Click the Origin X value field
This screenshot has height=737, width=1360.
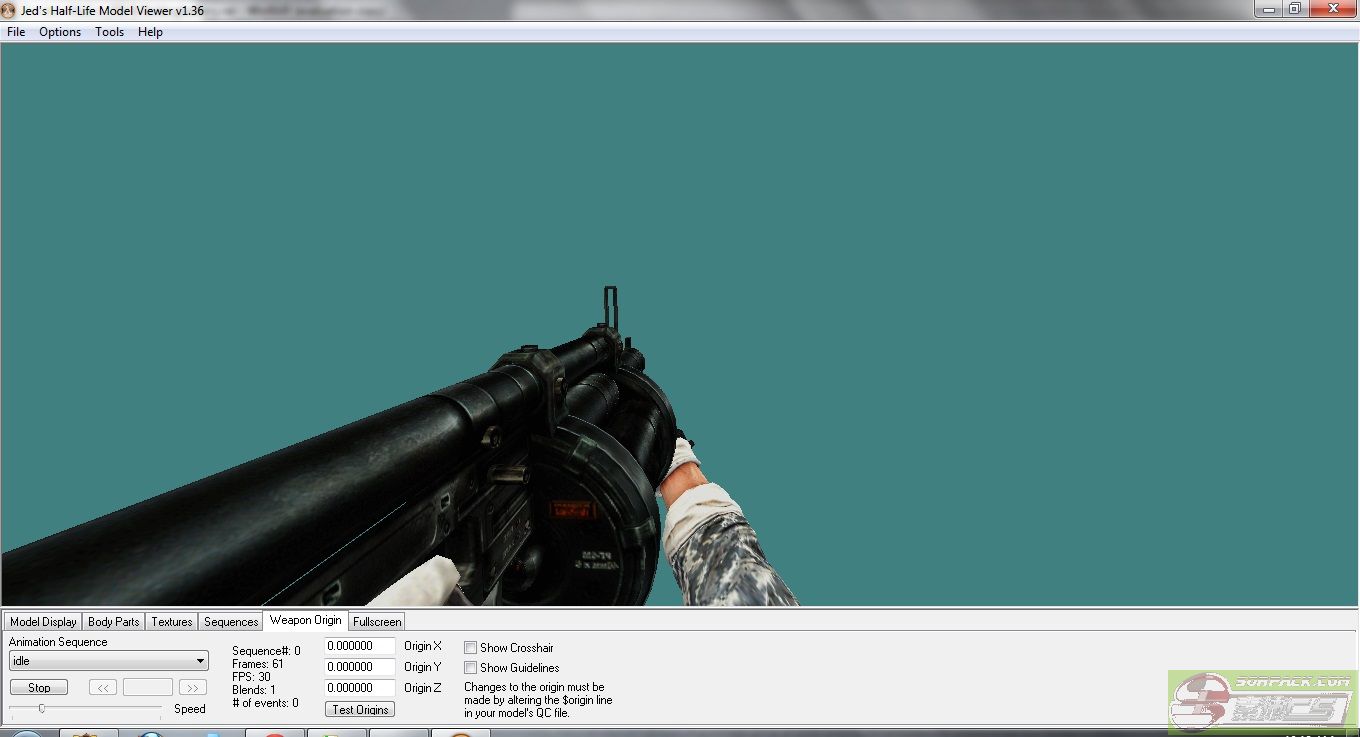360,646
